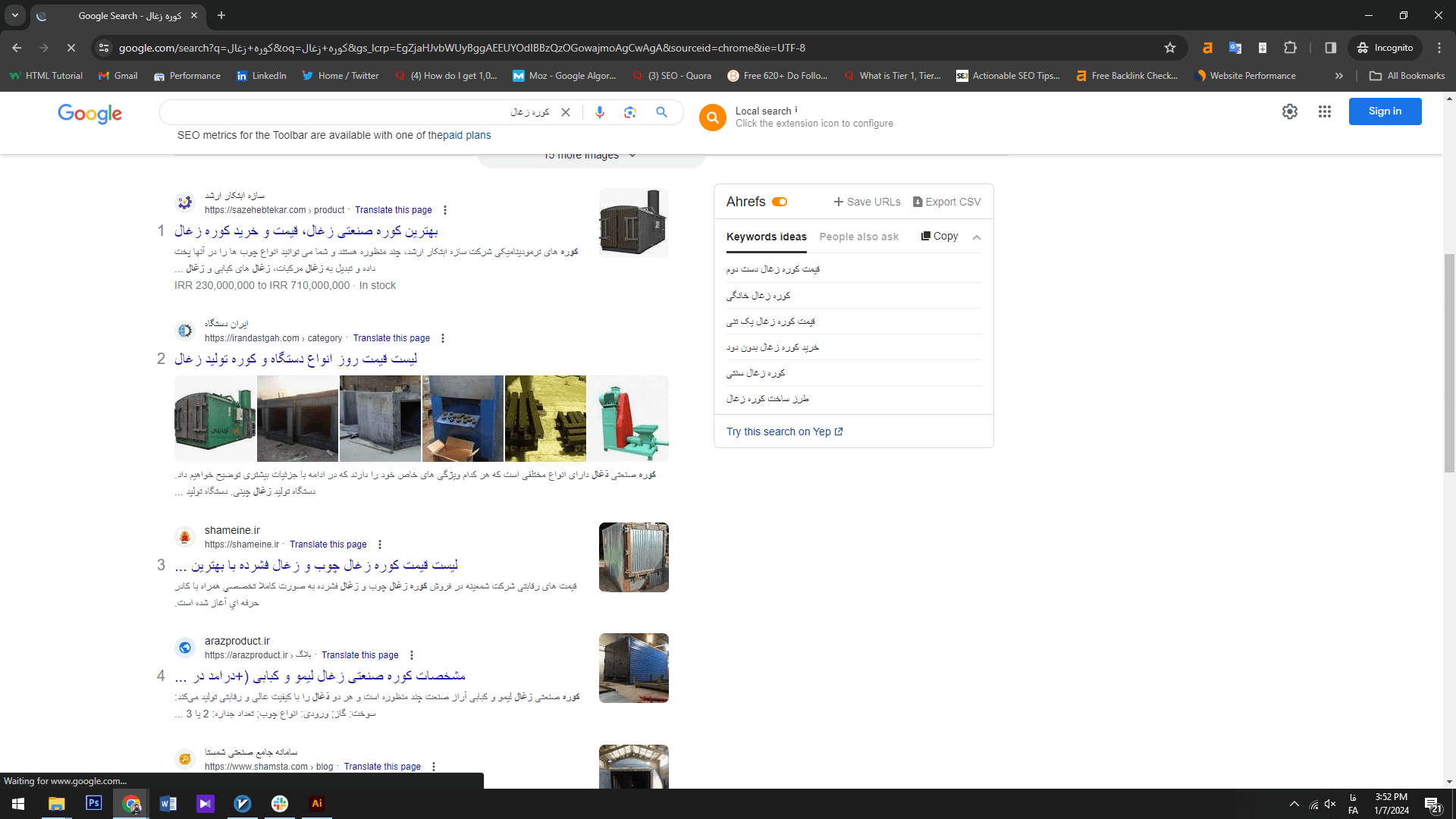The height and width of the screenshot is (819, 1456).
Task: Open the arazproduct.ir result title
Action: [320, 676]
